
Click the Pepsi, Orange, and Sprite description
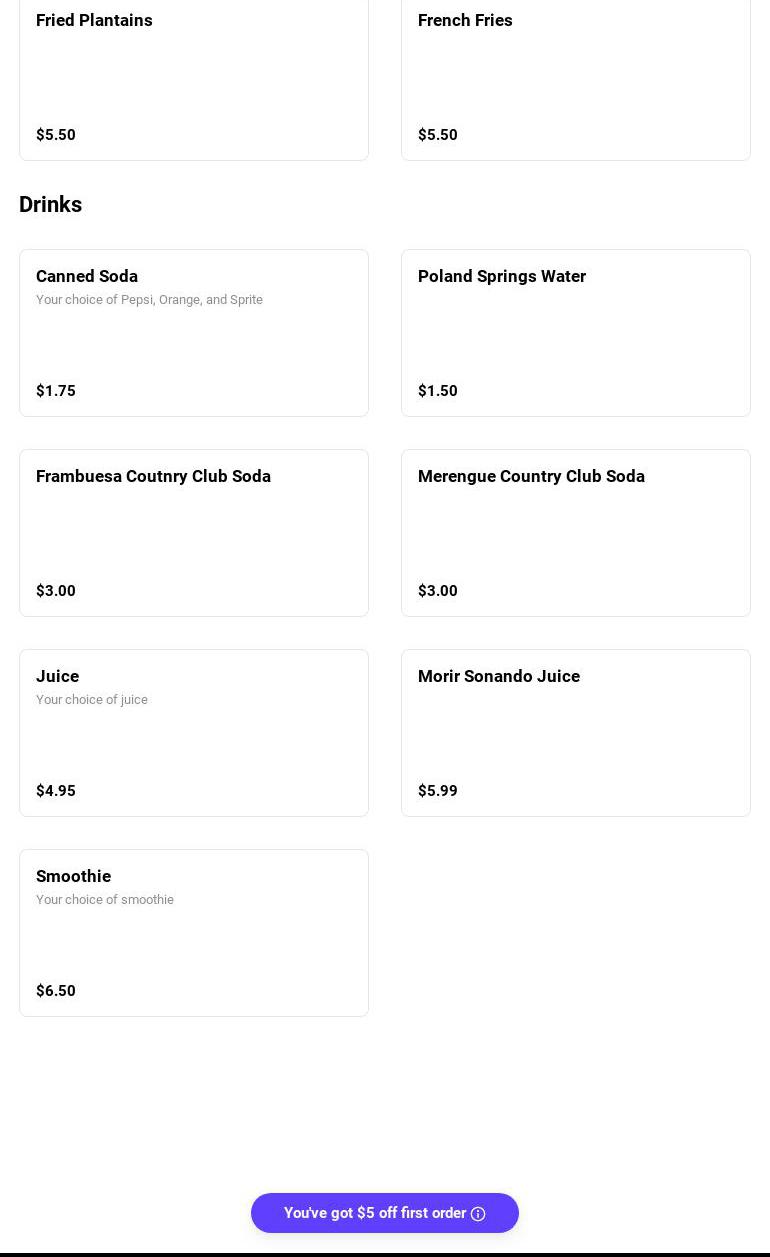149,300
